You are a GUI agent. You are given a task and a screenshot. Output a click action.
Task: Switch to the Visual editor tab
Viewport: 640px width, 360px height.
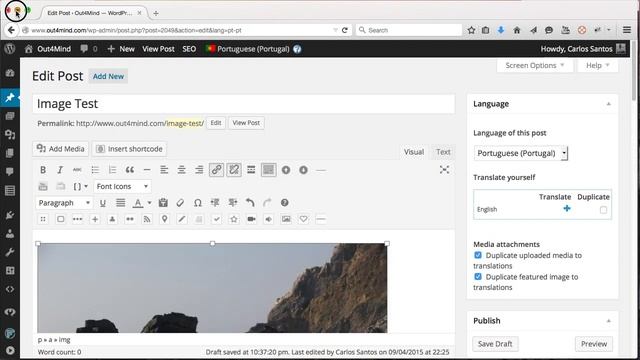point(414,152)
